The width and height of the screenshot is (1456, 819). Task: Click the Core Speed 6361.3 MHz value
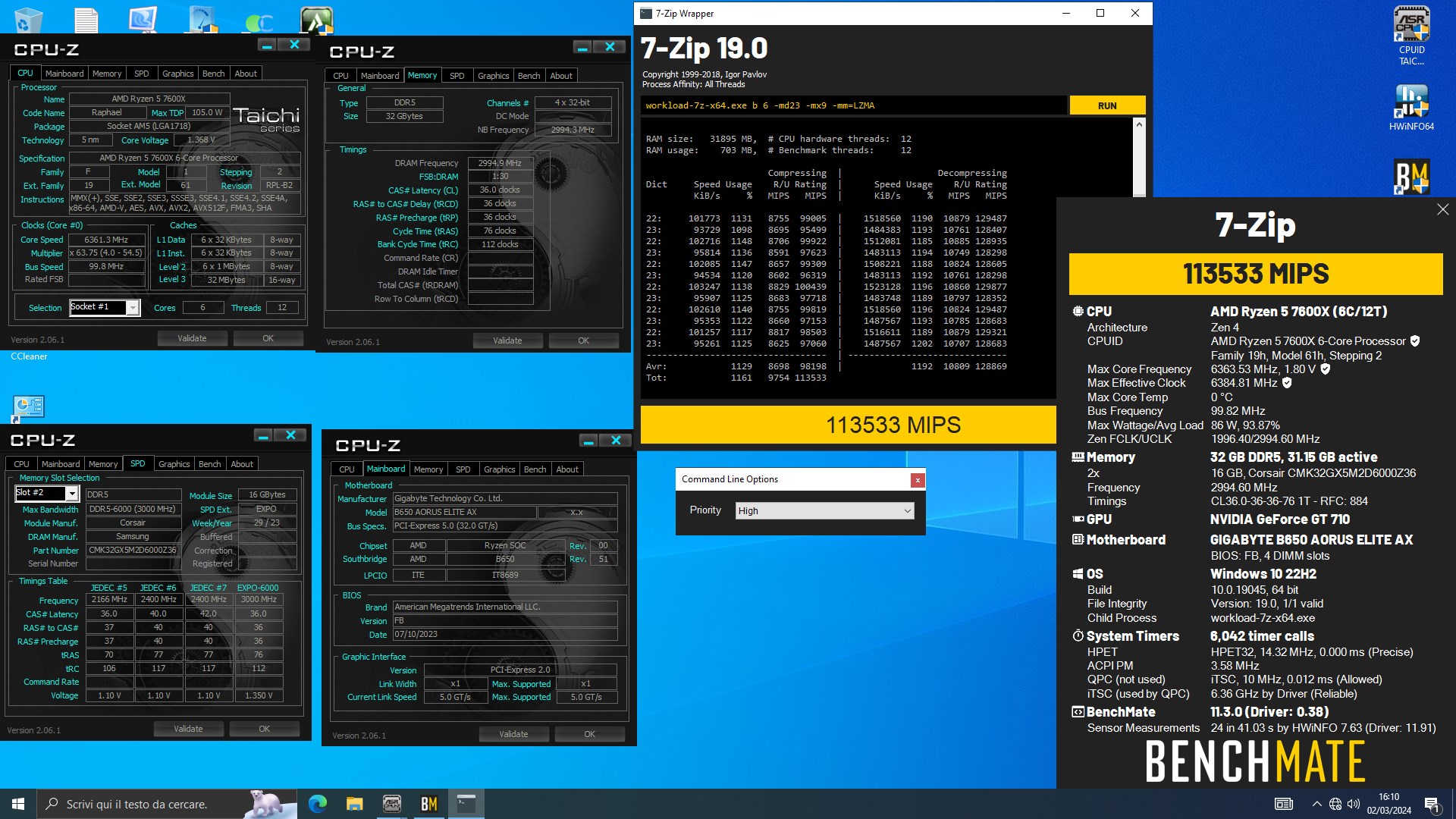click(106, 240)
